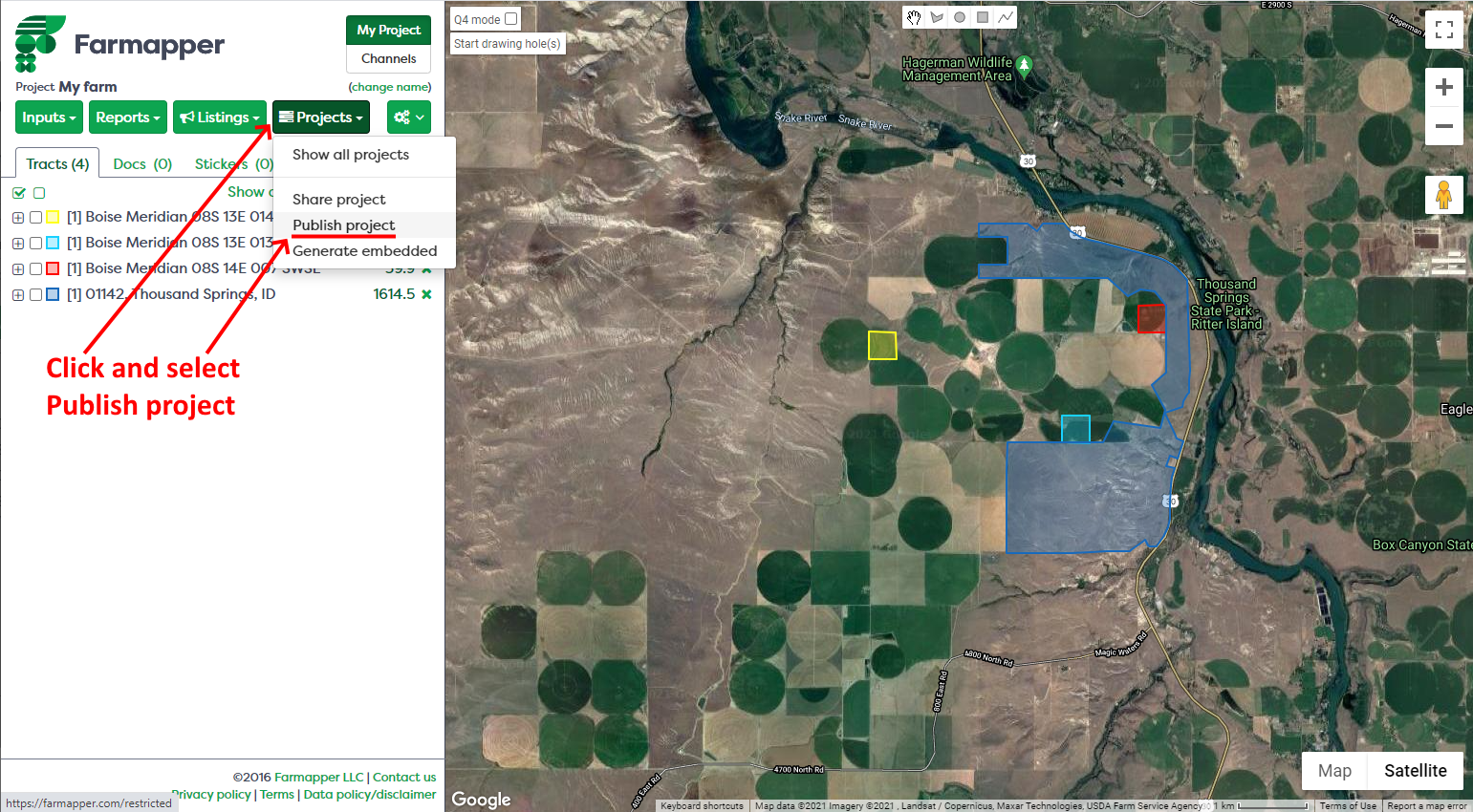Click the change name link
This screenshot has height=812, width=1473.
(390, 87)
